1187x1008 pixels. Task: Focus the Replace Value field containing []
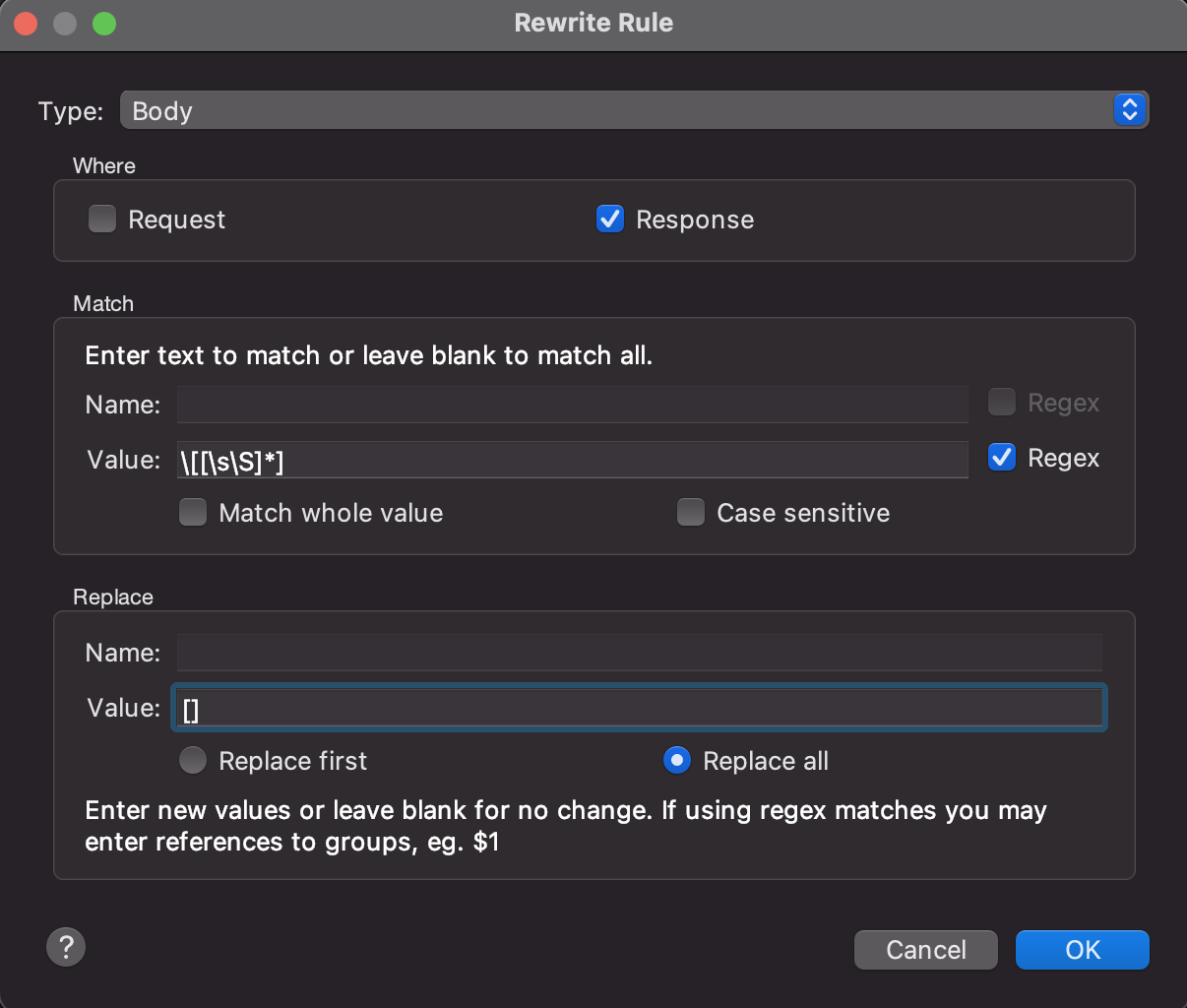640,708
